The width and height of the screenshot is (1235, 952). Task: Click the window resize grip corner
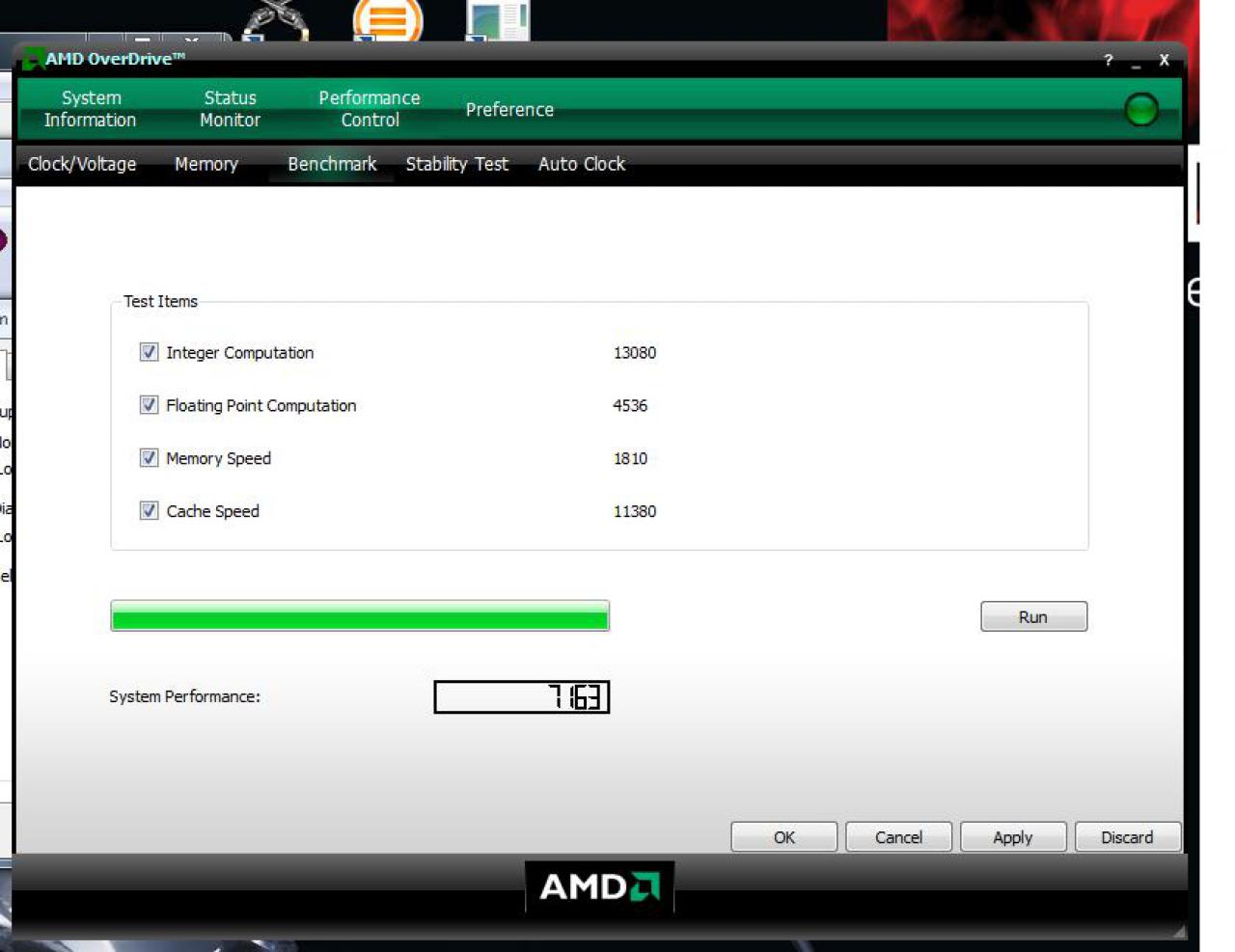(x=1178, y=932)
